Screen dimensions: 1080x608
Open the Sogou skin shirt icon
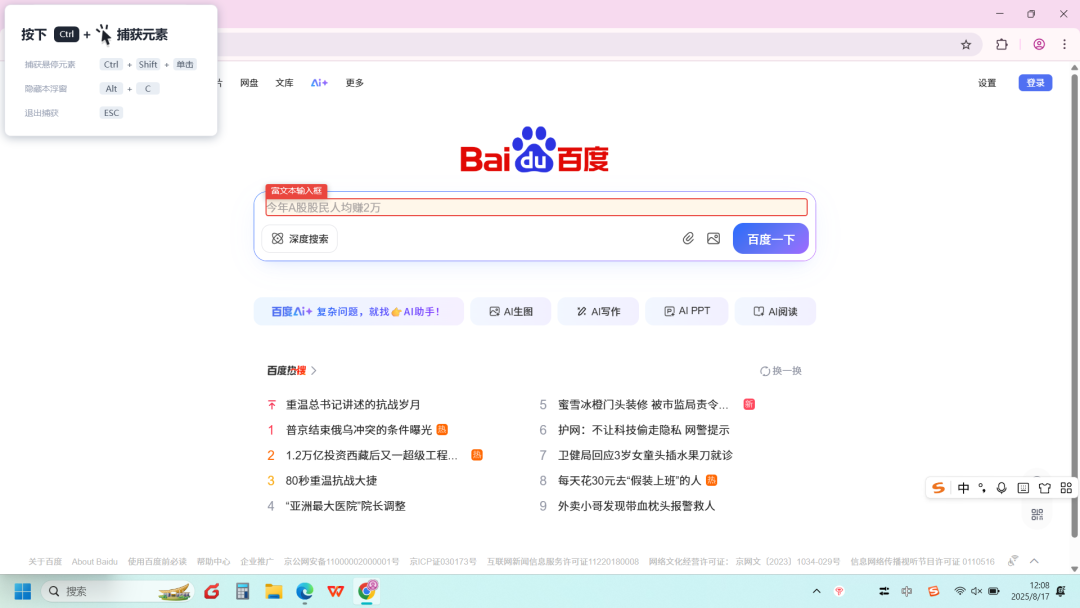pyautogui.click(x=1045, y=488)
